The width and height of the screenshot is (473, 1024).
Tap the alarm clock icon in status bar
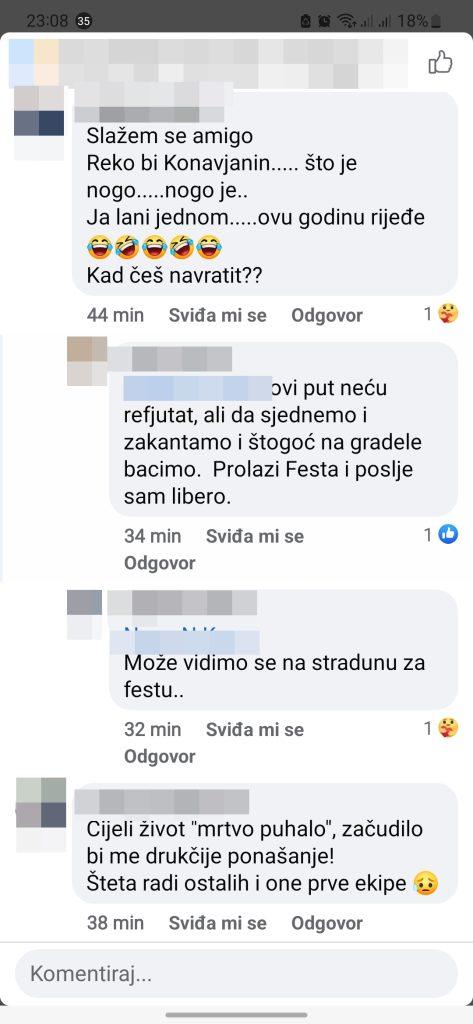324,21
